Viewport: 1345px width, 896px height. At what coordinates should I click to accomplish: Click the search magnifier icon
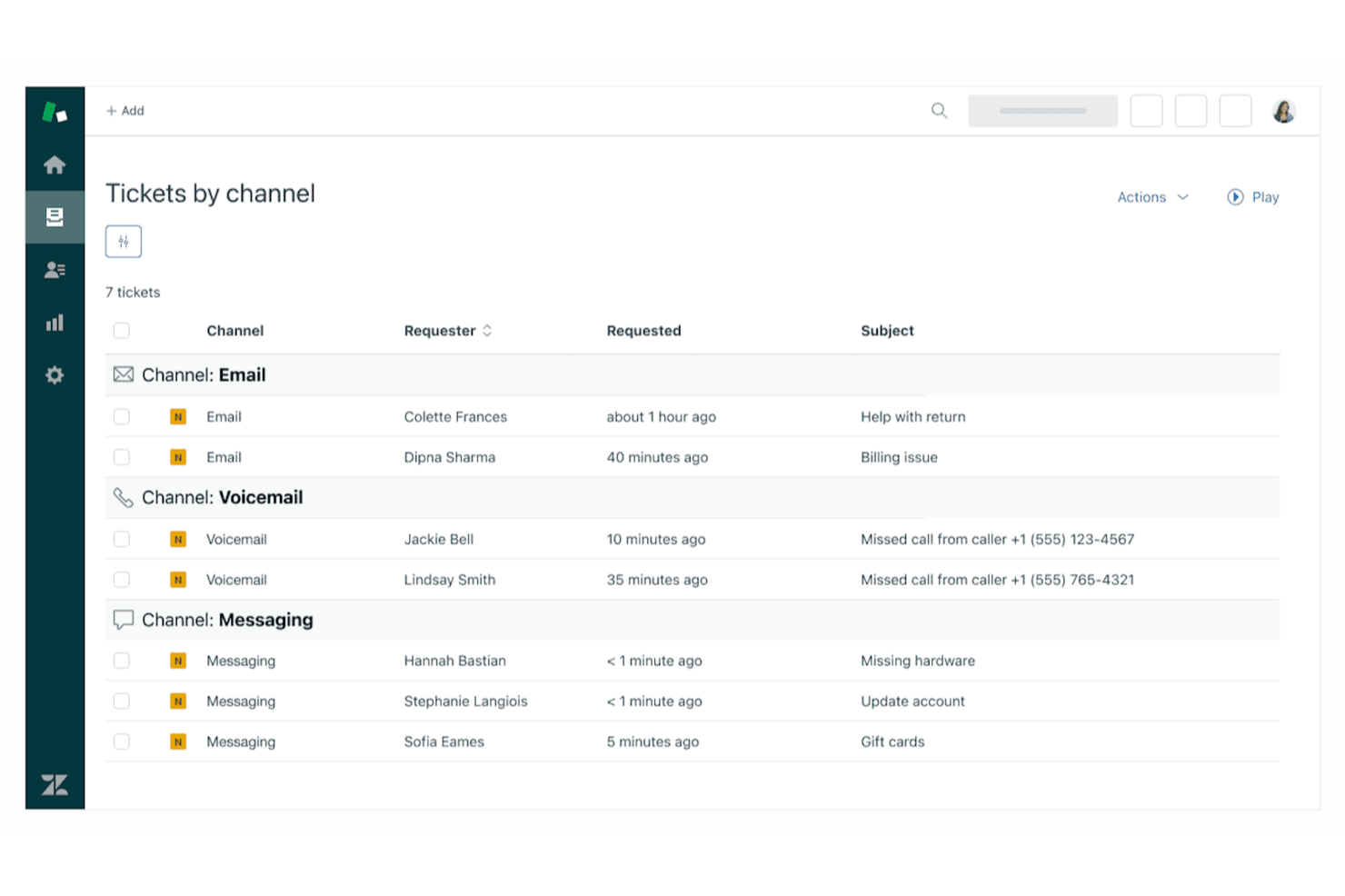coord(939,111)
